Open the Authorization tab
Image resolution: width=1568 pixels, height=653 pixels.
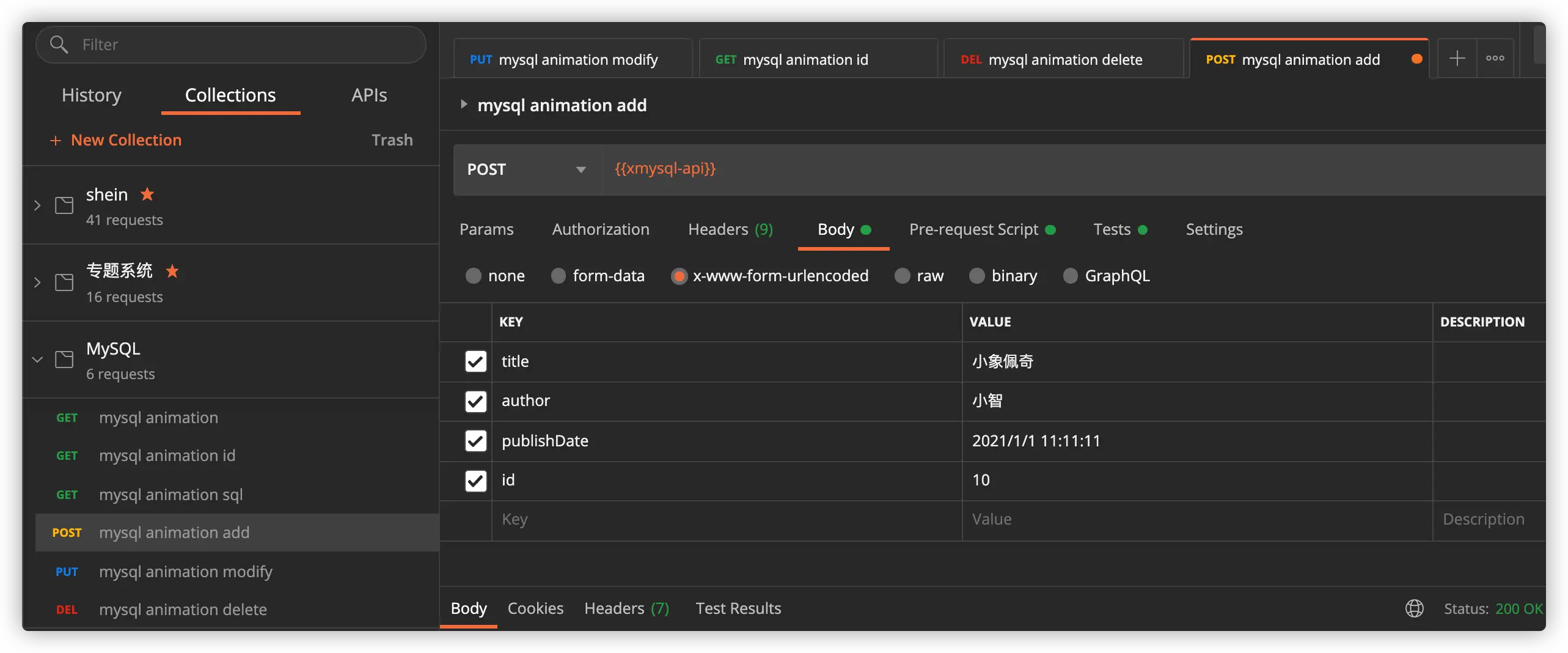click(x=601, y=229)
